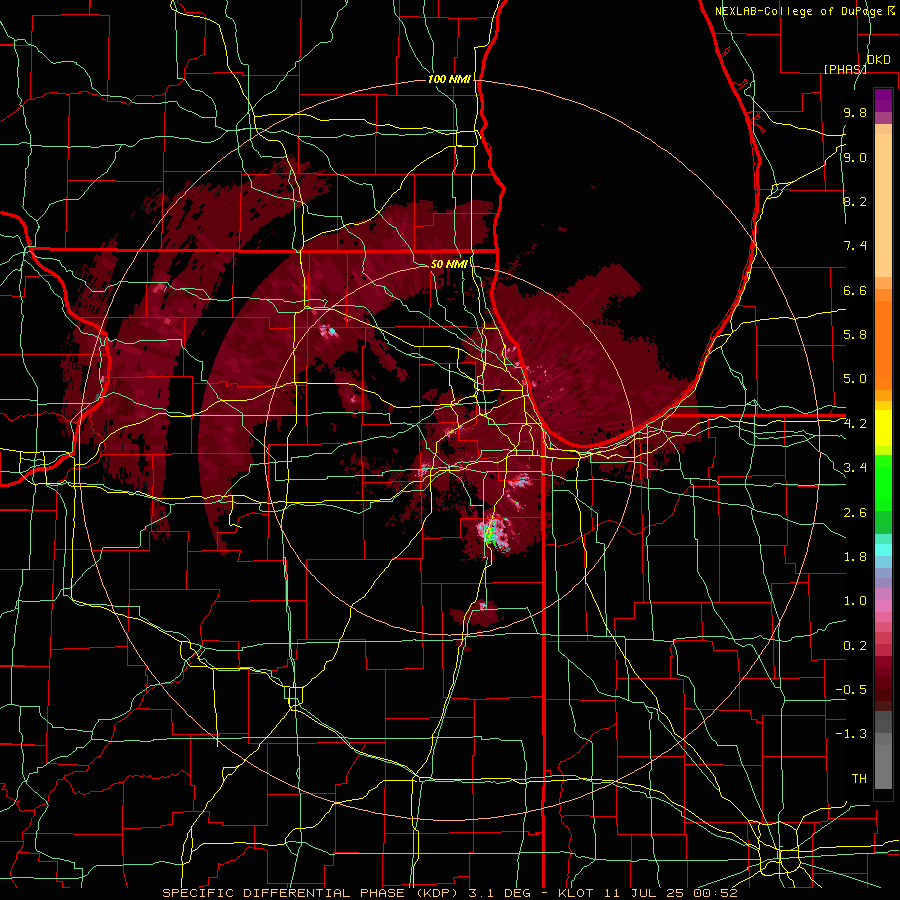This screenshot has width=900, height=900.
Task: Click the pink band of the color scale
Action: 883,606
